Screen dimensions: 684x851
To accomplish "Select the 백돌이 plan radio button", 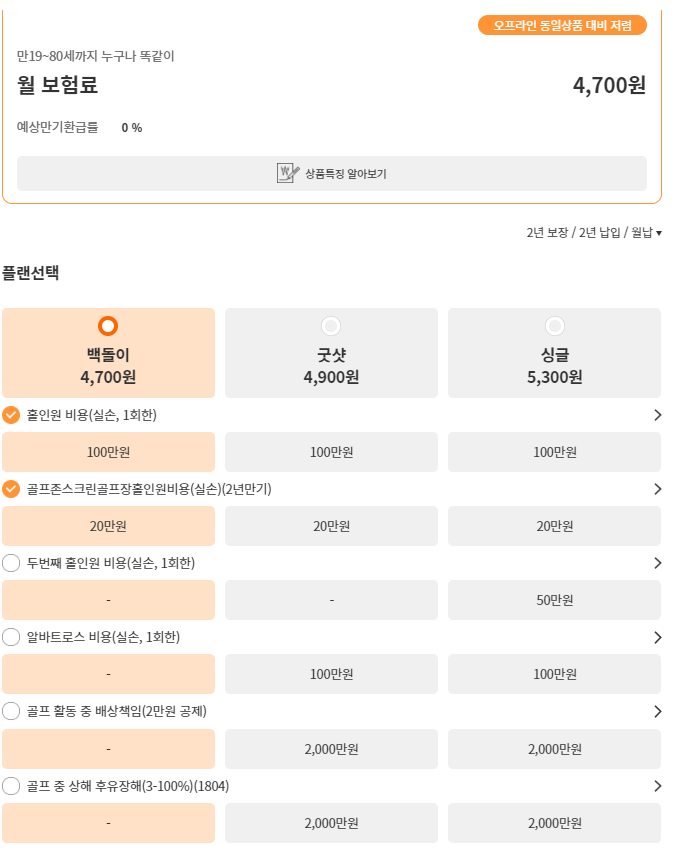I will pyautogui.click(x=109, y=325).
